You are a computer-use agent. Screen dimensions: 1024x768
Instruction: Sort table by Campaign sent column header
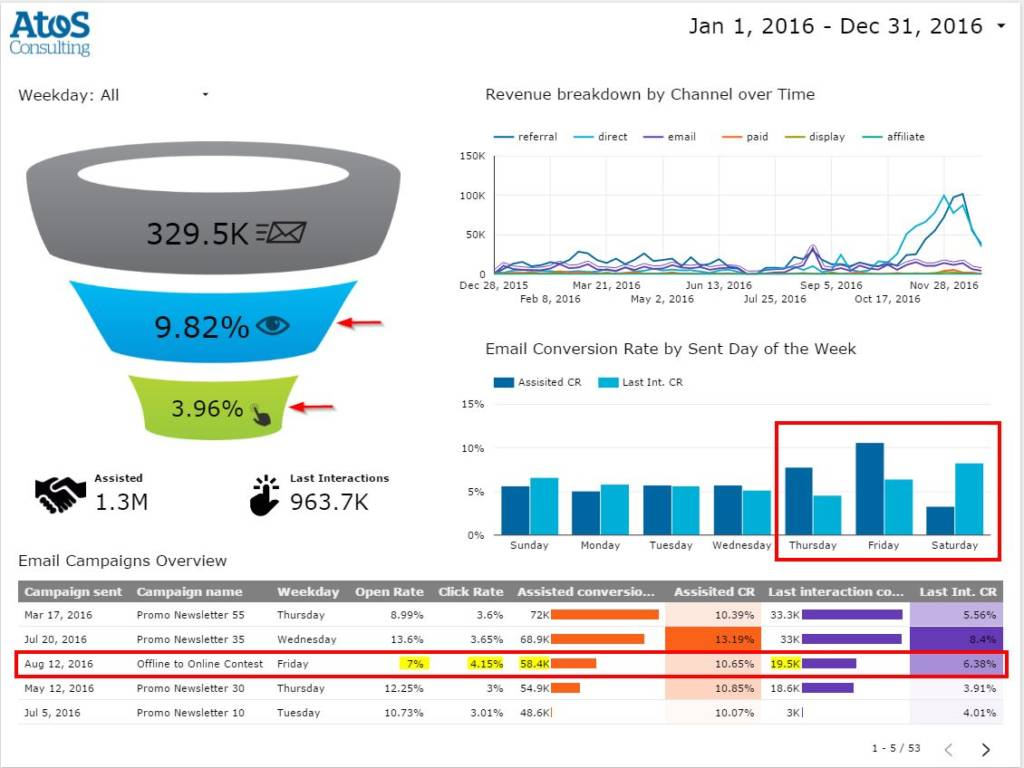[73, 592]
